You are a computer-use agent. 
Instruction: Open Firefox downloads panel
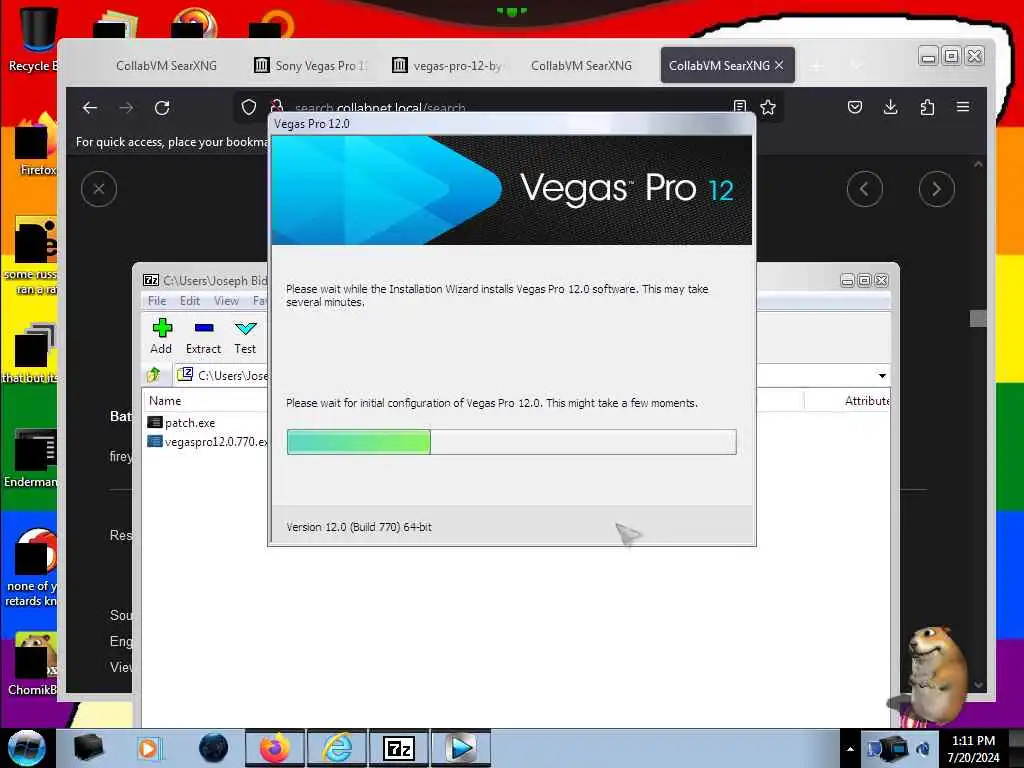[x=890, y=107]
